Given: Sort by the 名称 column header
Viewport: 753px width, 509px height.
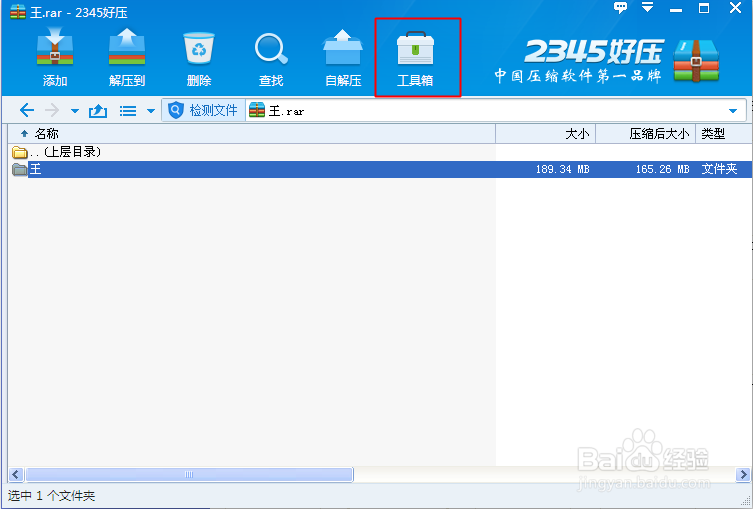Looking at the screenshot, I should 252,134.
